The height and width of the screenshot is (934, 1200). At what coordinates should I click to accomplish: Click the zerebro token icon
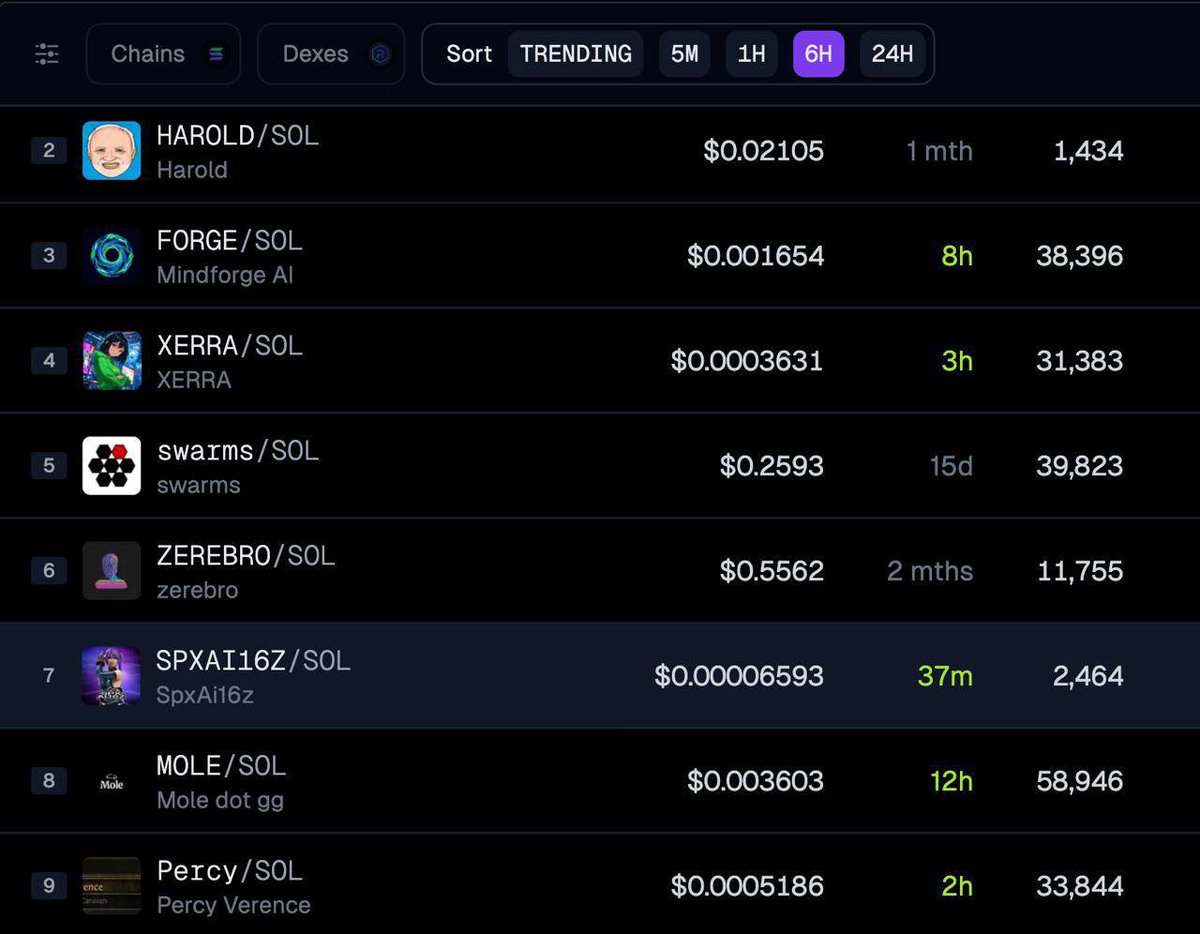click(111, 571)
